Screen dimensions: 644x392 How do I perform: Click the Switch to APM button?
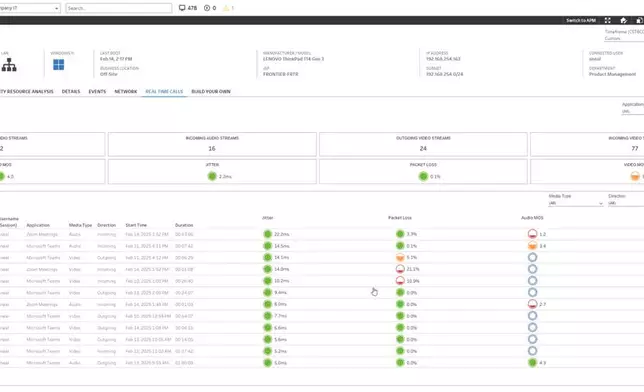[x=581, y=20]
